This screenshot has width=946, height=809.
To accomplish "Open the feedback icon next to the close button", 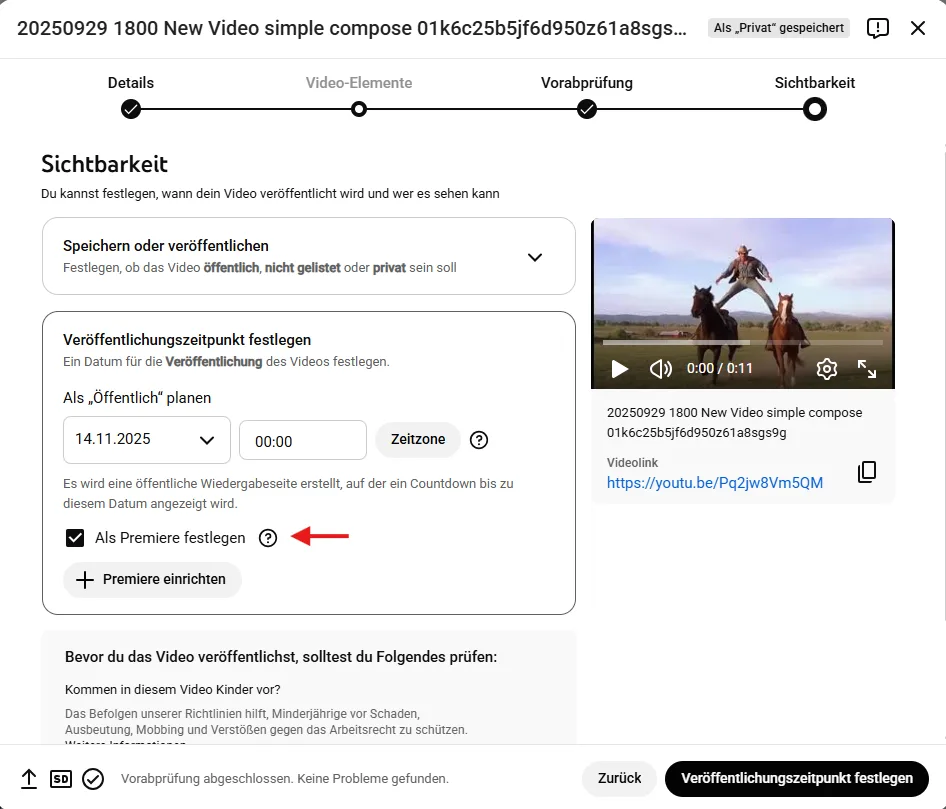I will (x=877, y=27).
